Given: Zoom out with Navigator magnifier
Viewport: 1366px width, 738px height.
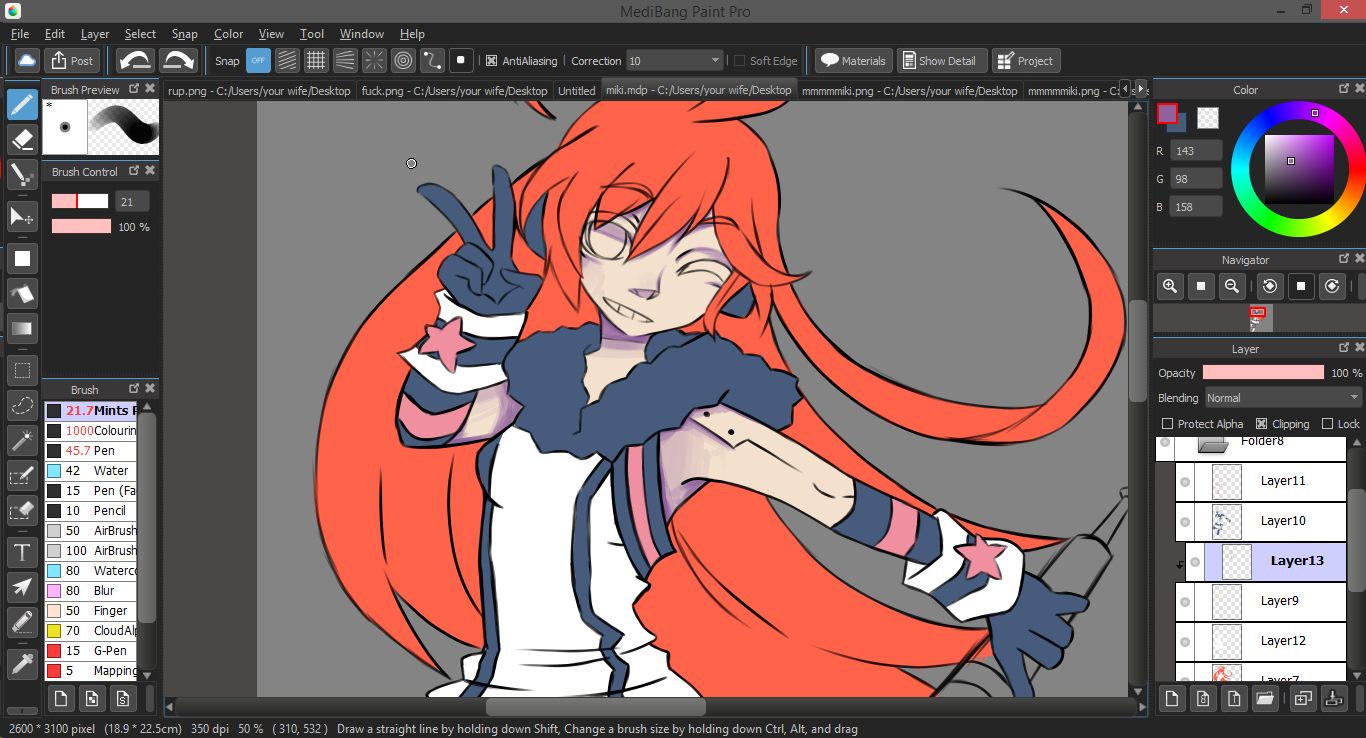Looking at the screenshot, I should pos(1233,286).
